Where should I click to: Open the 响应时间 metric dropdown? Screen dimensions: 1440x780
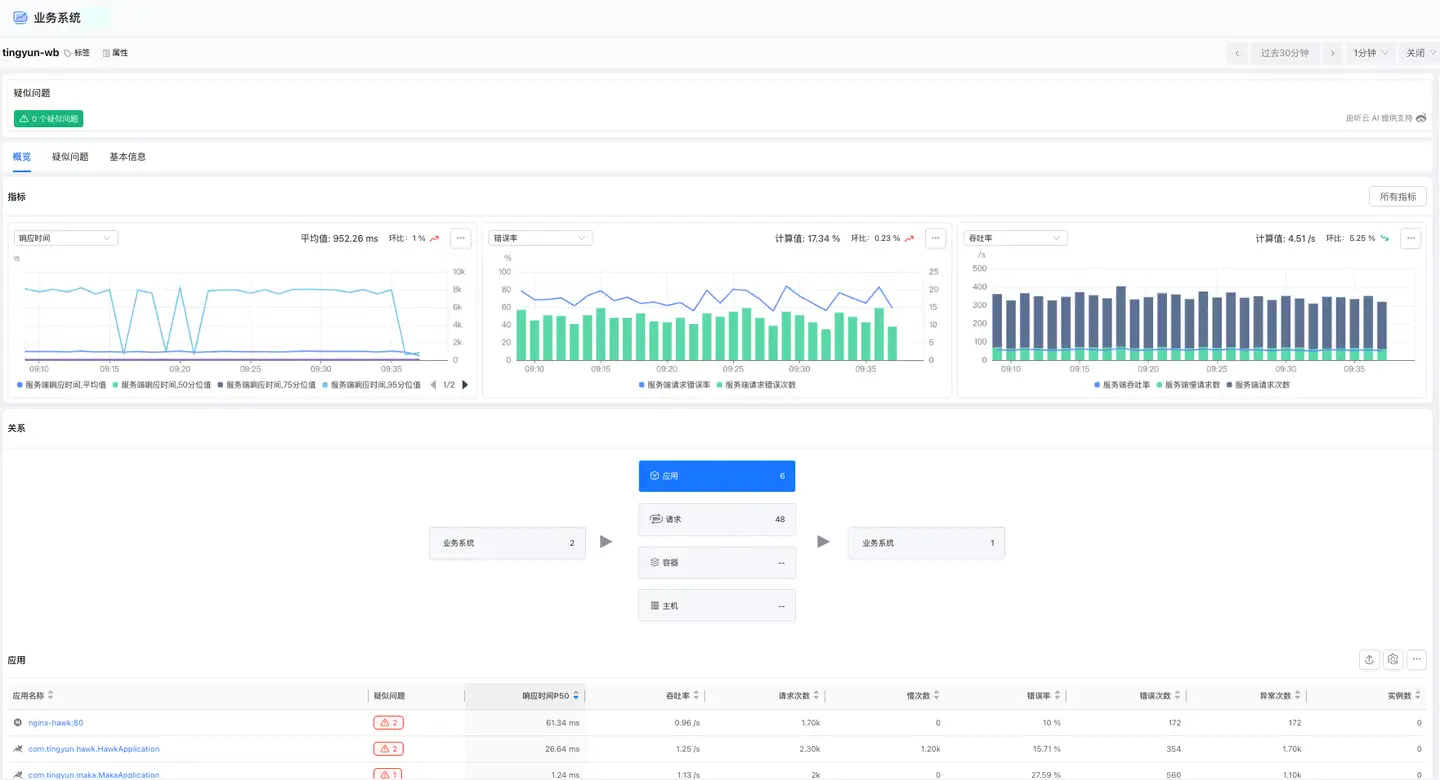(66, 238)
